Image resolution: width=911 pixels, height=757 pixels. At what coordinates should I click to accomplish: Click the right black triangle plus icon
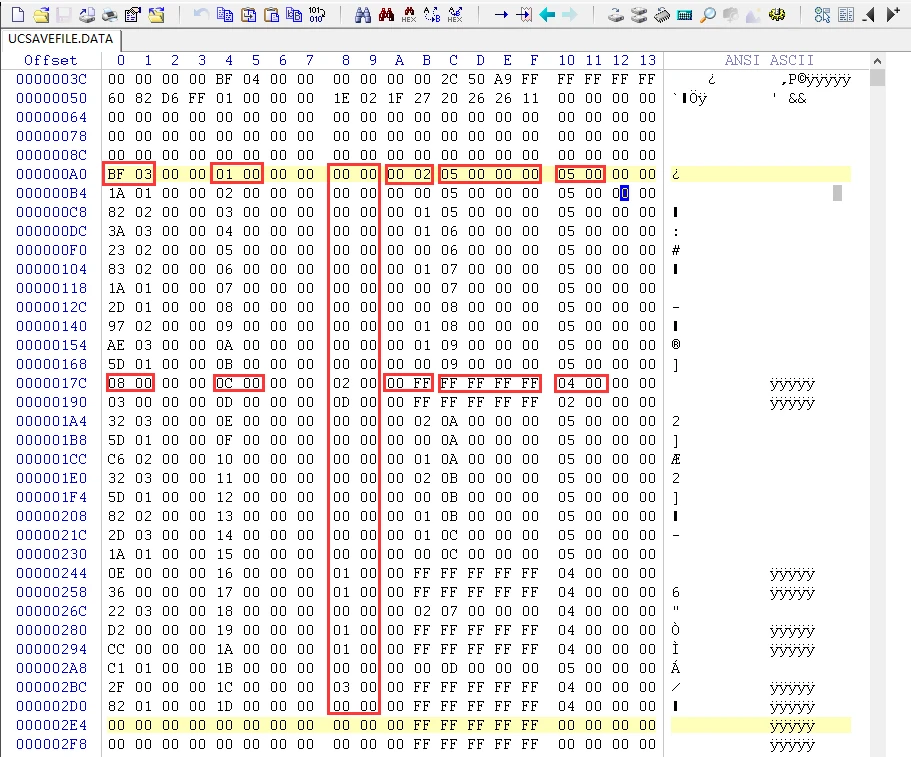click(893, 14)
